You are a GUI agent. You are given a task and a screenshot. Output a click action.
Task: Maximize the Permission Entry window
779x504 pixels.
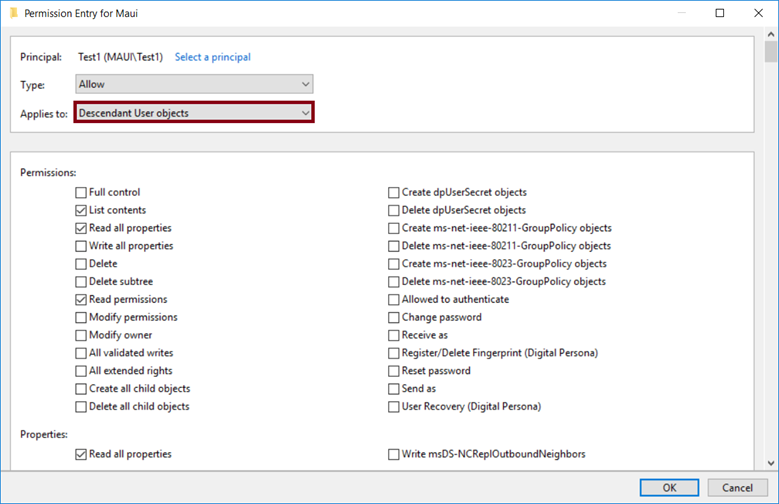[720, 14]
